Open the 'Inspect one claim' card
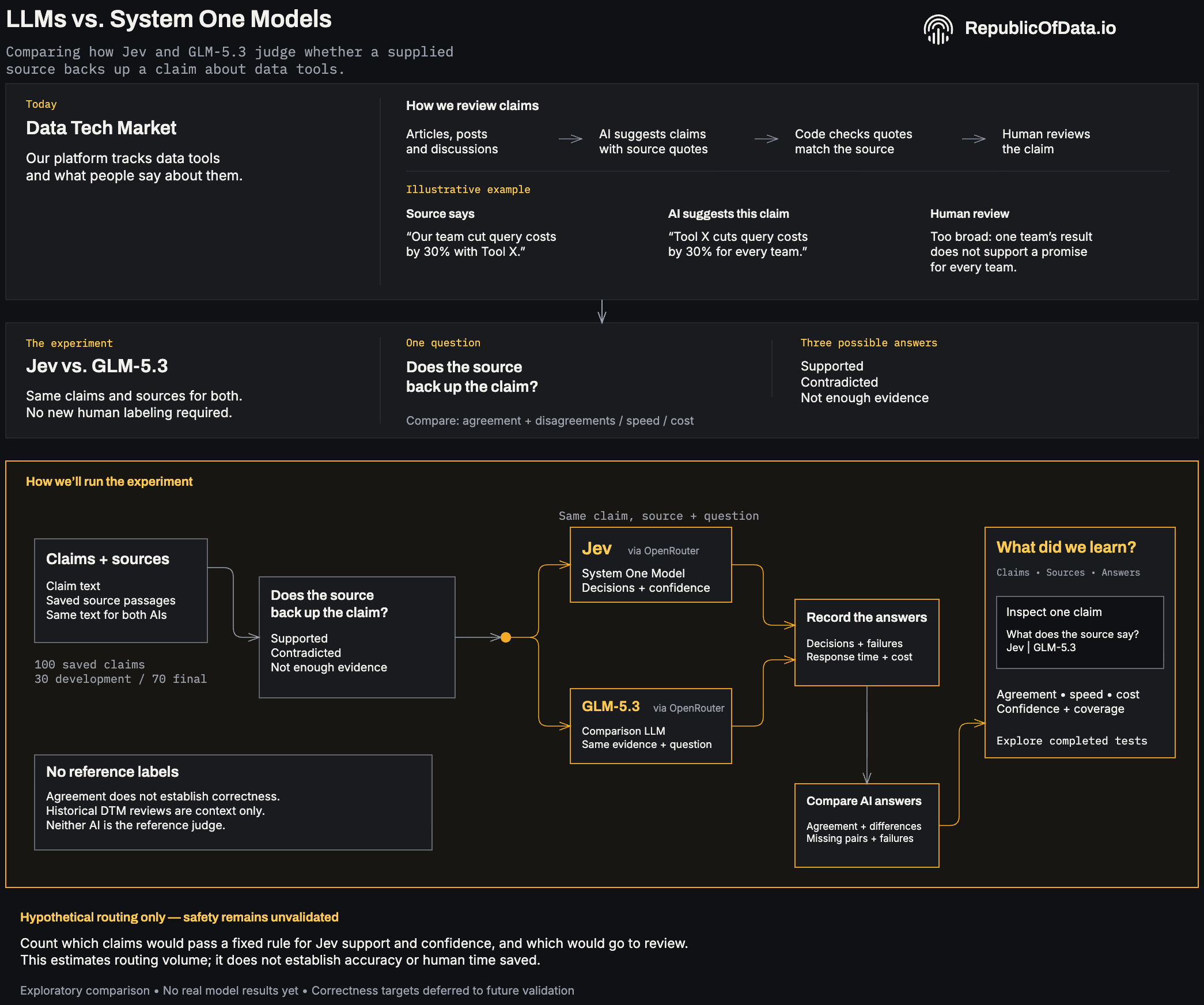1204x1005 pixels. tap(1080, 632)
